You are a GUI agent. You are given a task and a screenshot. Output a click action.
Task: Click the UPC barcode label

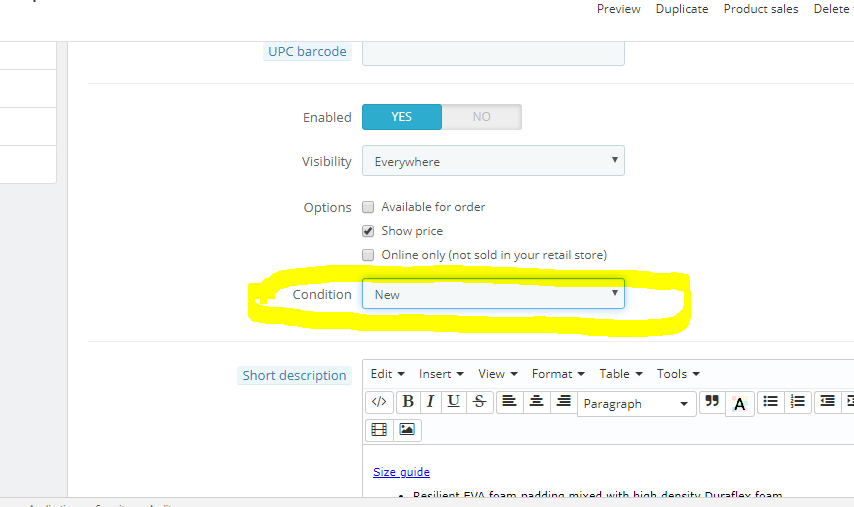point(307,52)
